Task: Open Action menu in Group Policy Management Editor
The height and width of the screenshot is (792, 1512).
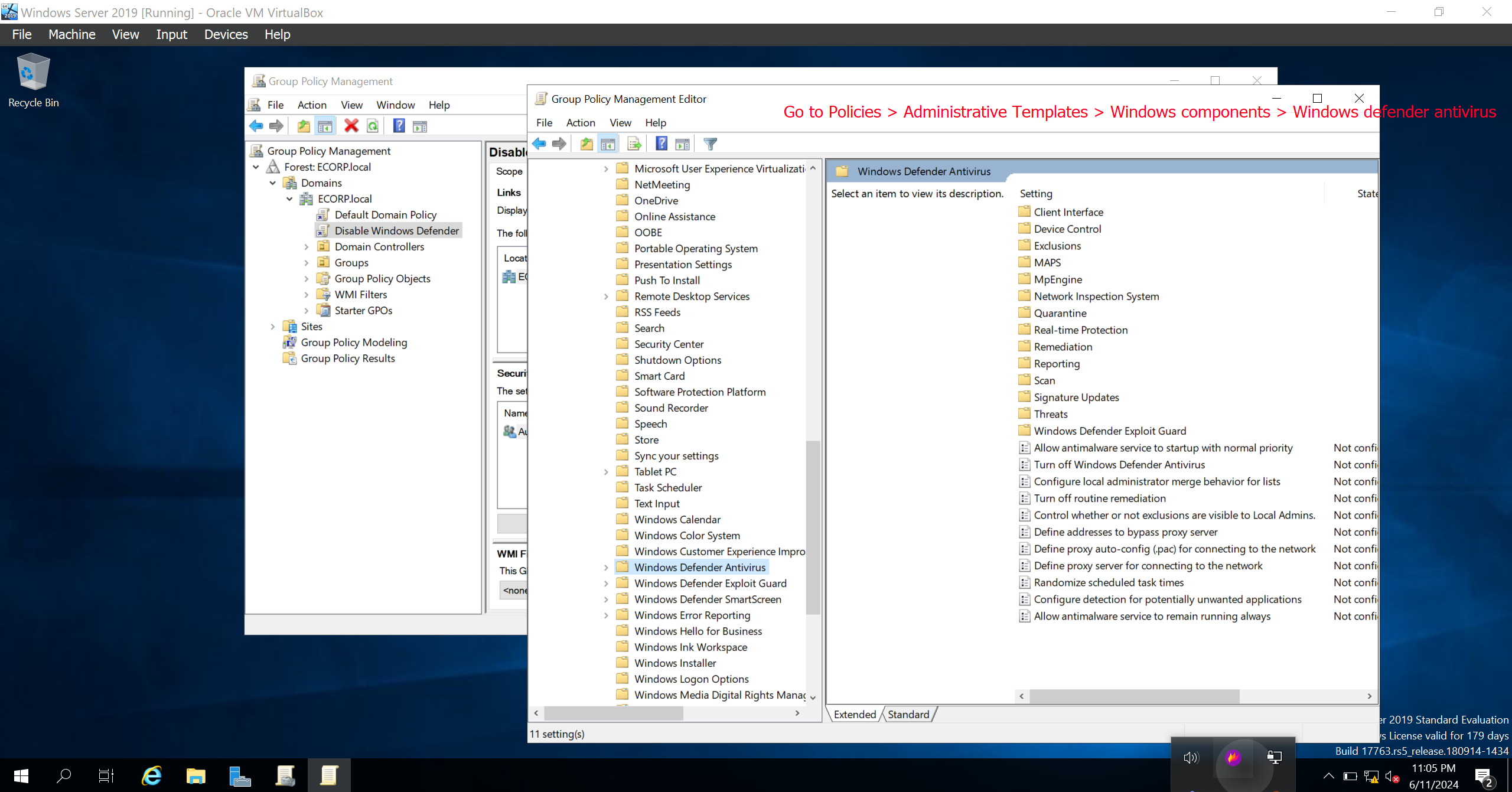Action: point(581,122)
